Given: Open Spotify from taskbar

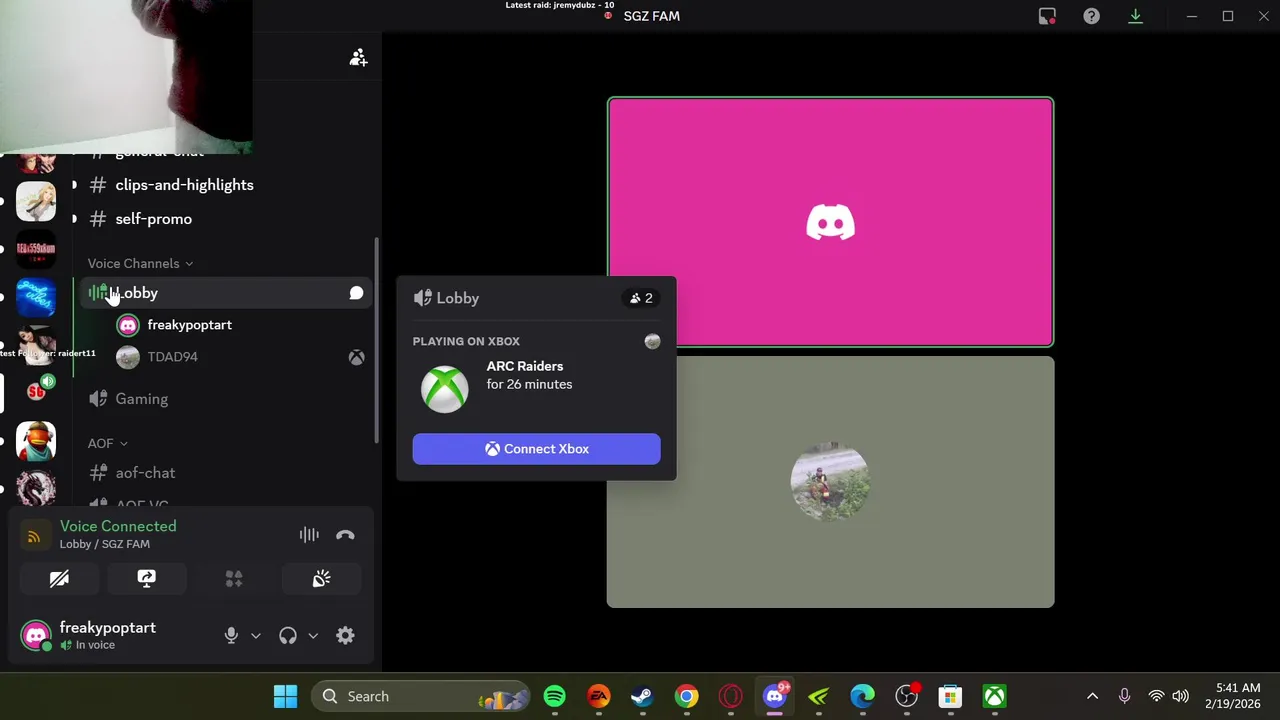Looking at the screenshot, I should [x=554, y=696].
